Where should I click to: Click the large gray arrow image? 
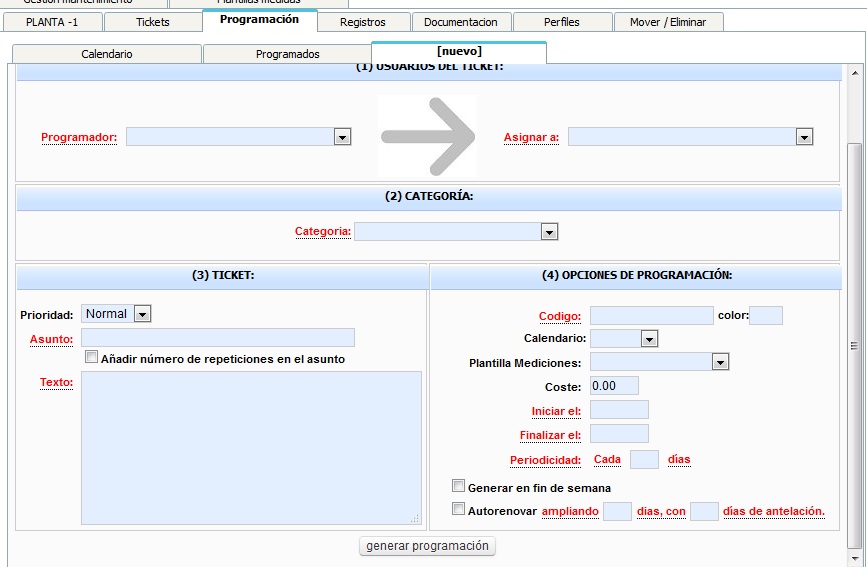coord(427,137)
